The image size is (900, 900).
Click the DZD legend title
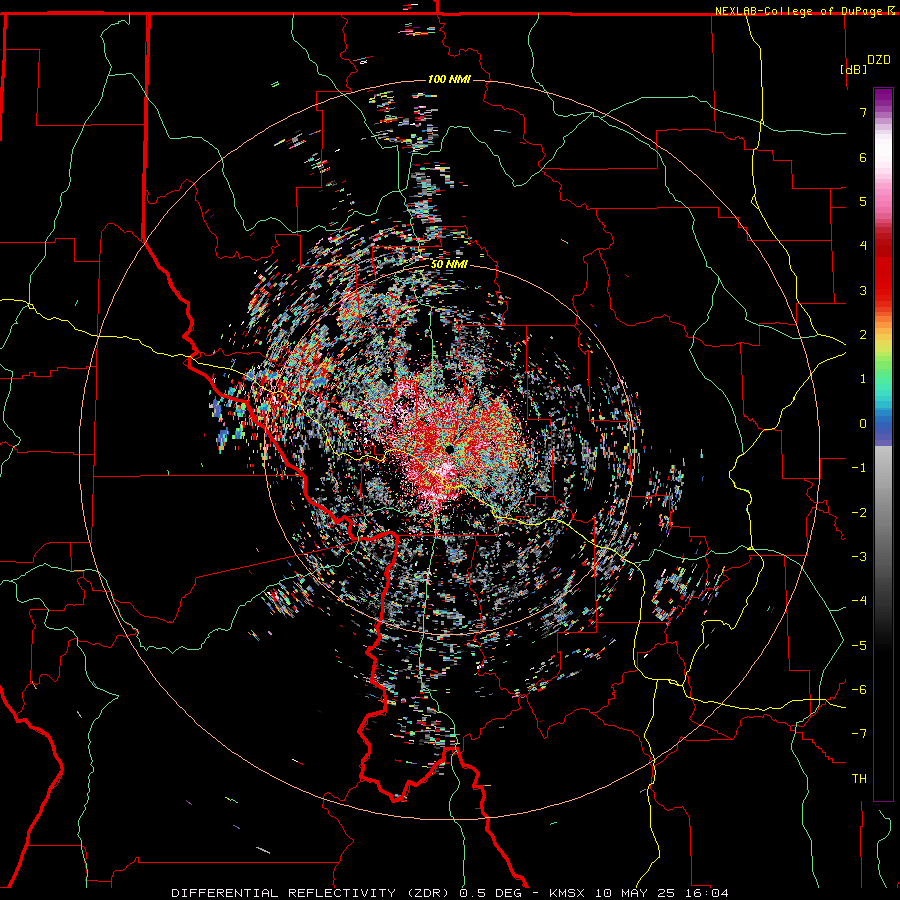(x=879, y=60)
